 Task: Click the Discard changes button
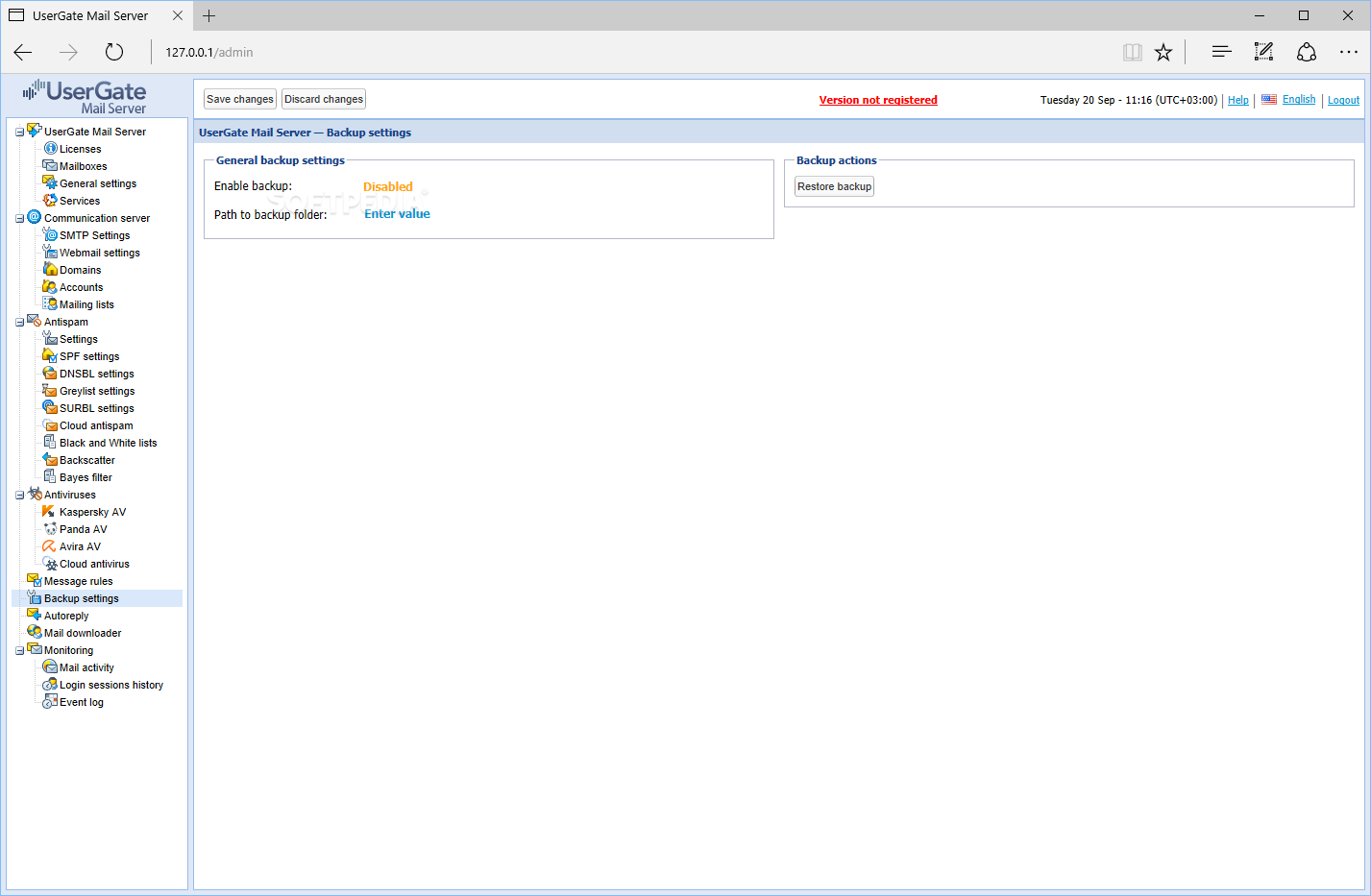pyautogui.click(x=324, y=99)
